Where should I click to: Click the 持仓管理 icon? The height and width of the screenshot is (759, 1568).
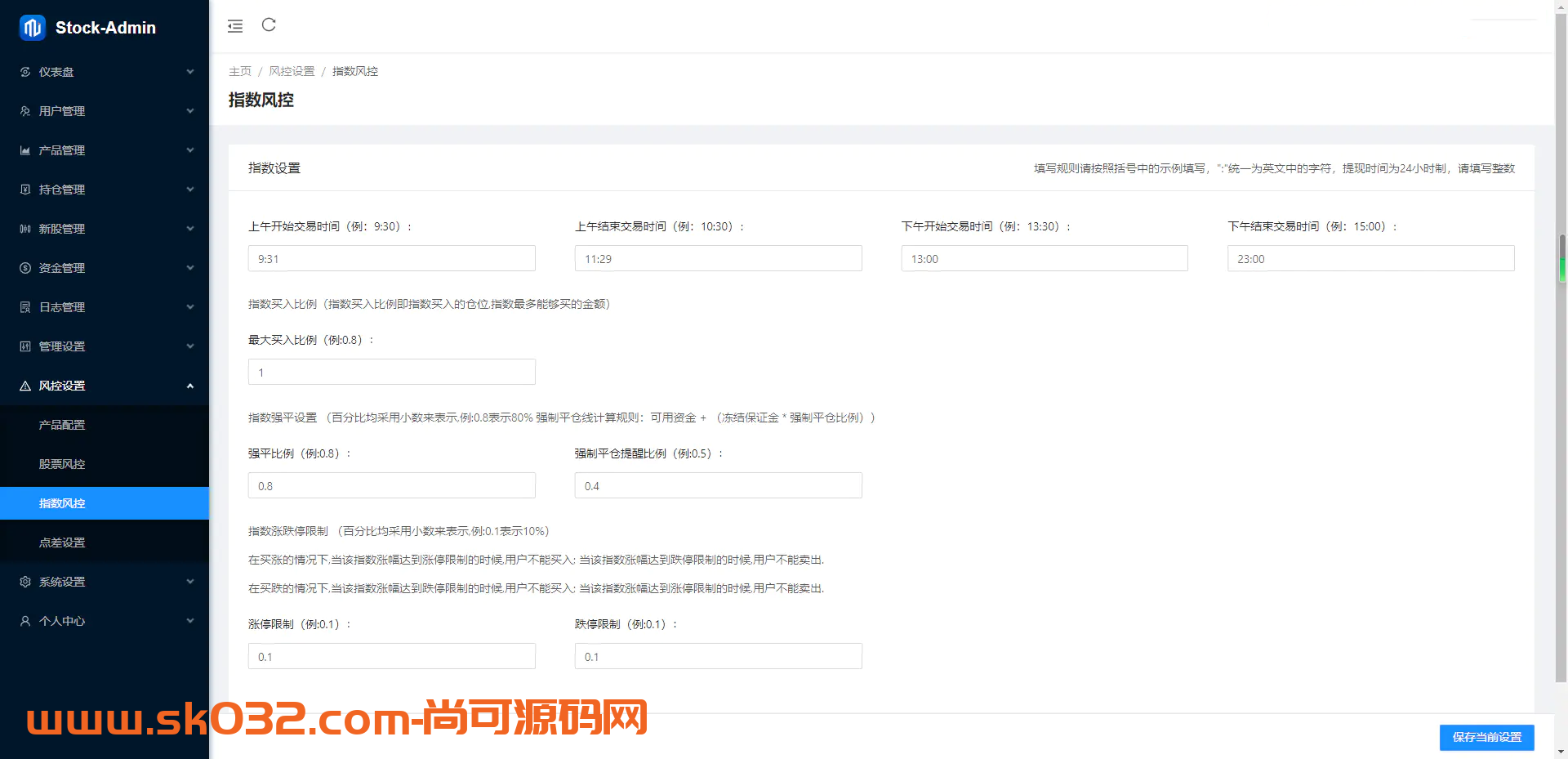25,190
